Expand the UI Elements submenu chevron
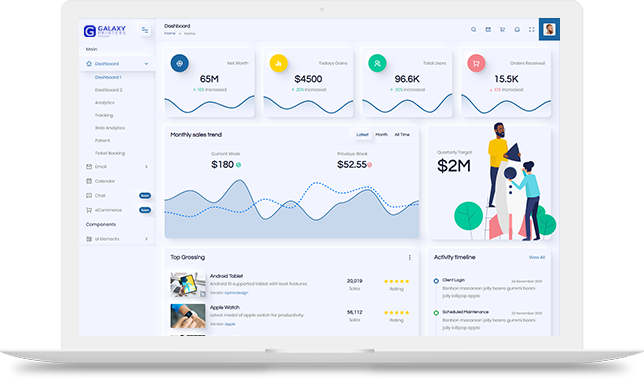 (x=146, y=239)
